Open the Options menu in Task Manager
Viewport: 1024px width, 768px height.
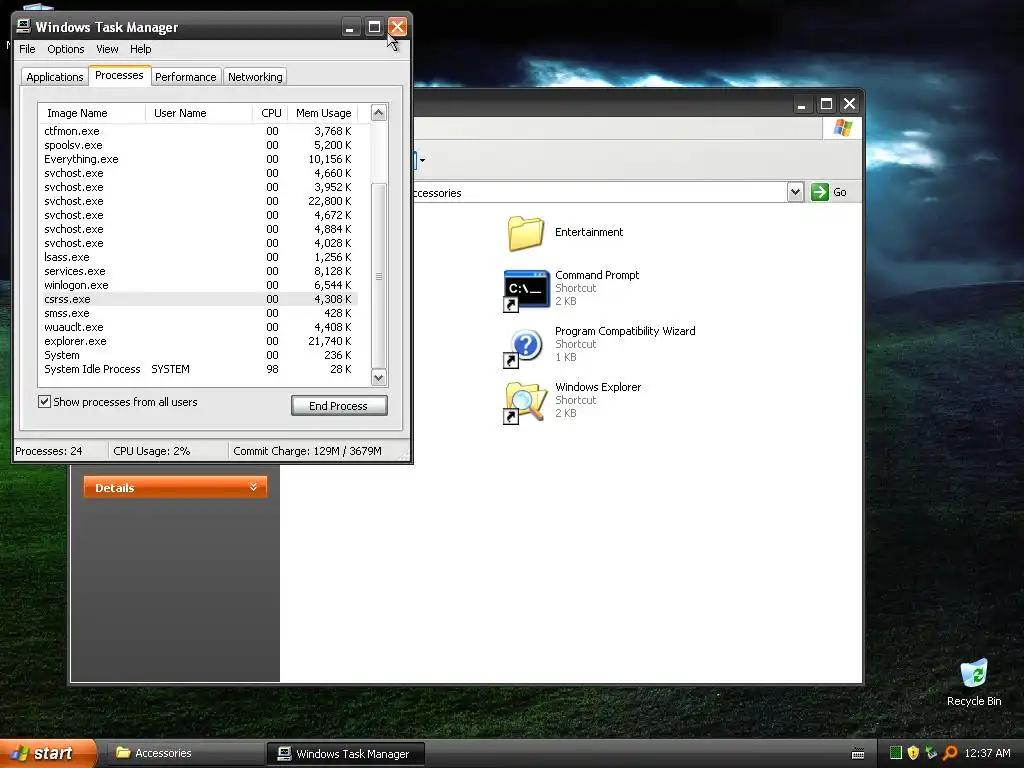click(x=65, y=49)
